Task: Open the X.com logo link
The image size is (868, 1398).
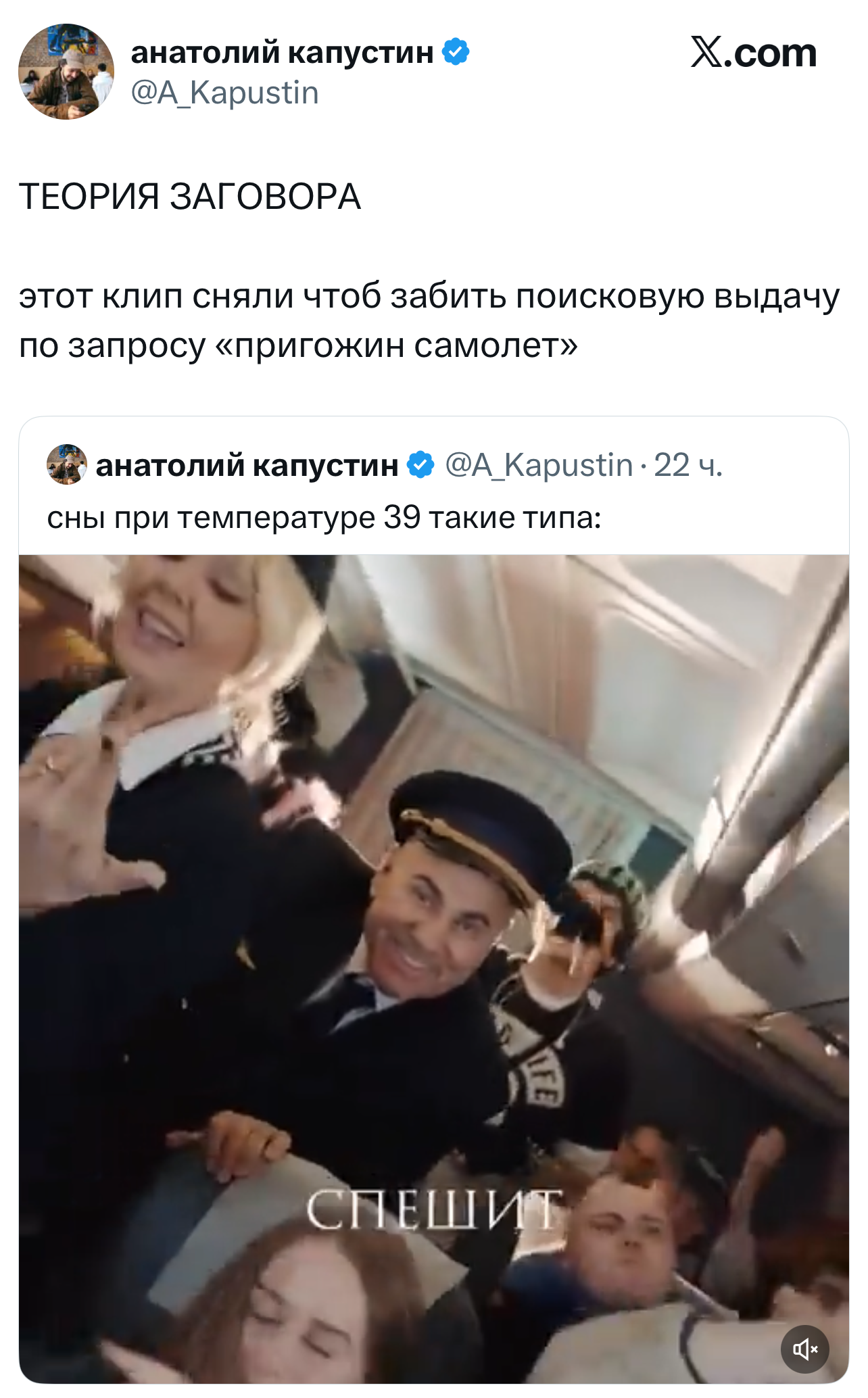Action: coord(753,53)
